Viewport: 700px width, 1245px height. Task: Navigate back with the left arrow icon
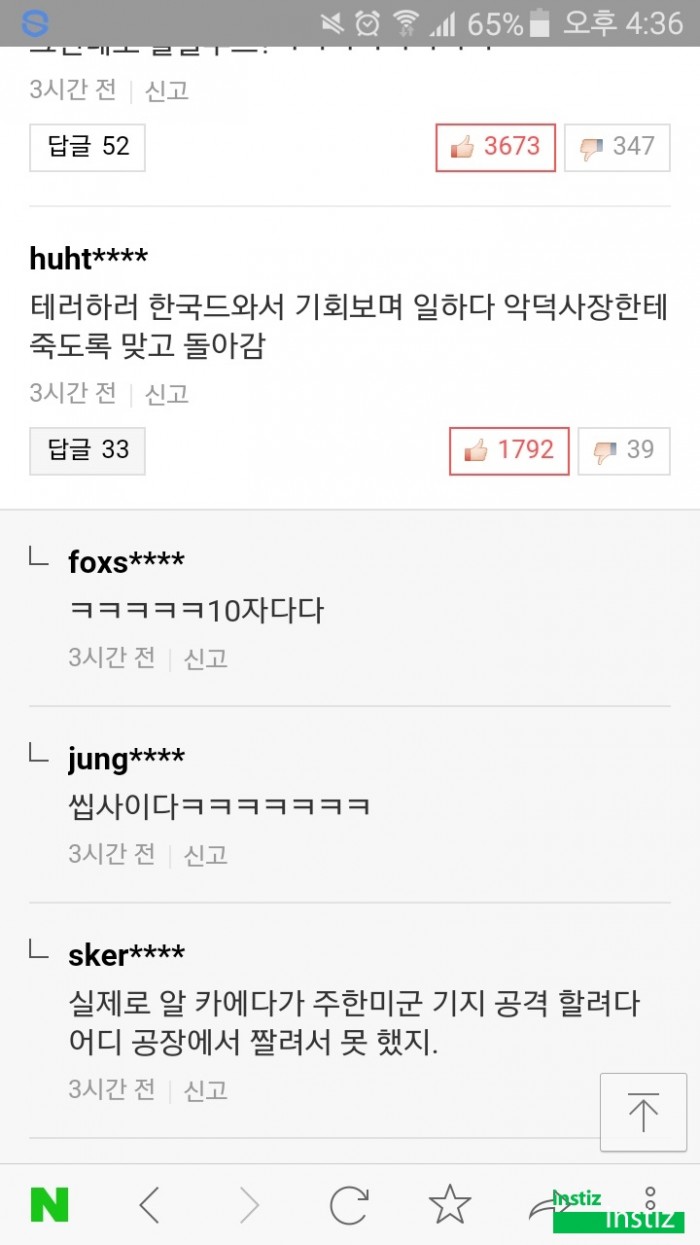pyautogui.click(x=150, y=1204)
